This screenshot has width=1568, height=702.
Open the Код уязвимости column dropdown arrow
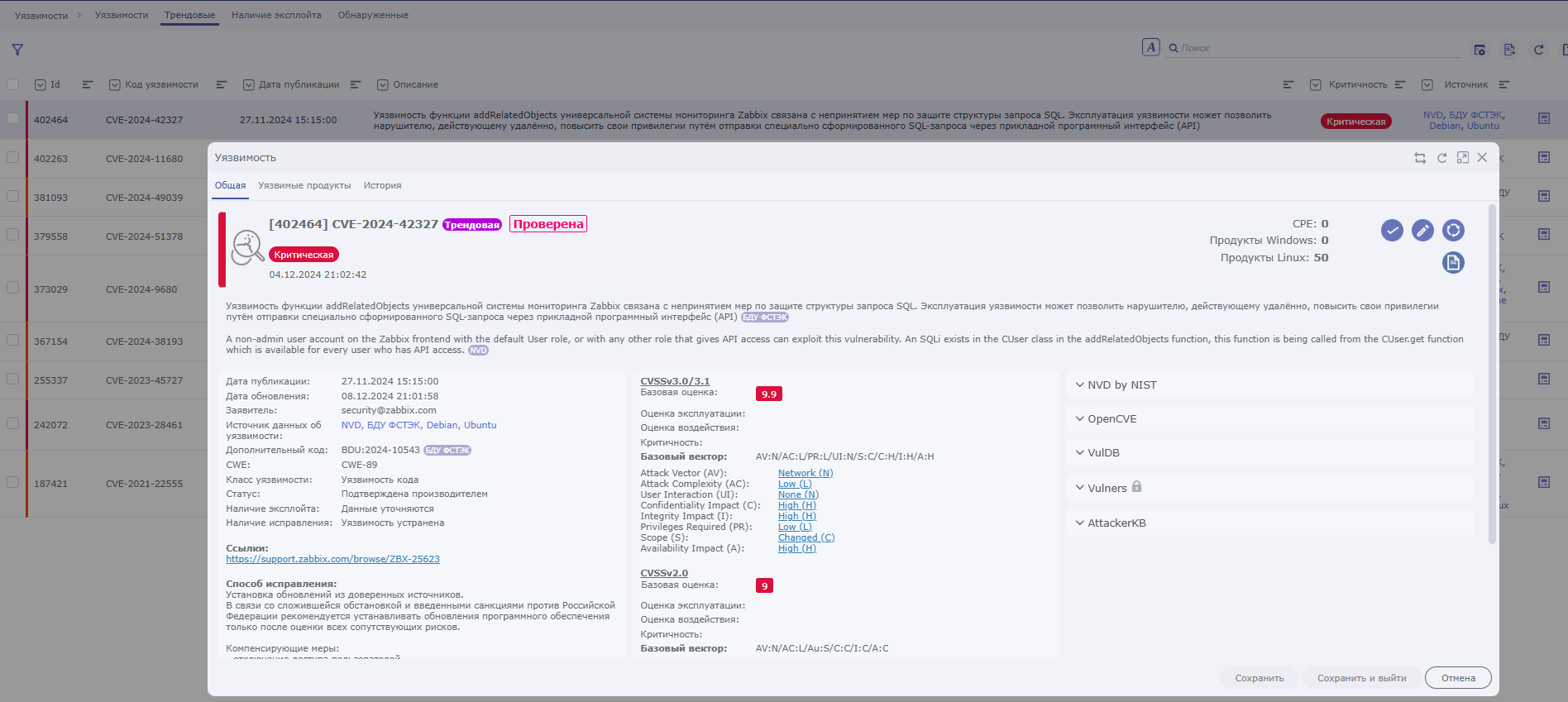click(x=114, y=84)
